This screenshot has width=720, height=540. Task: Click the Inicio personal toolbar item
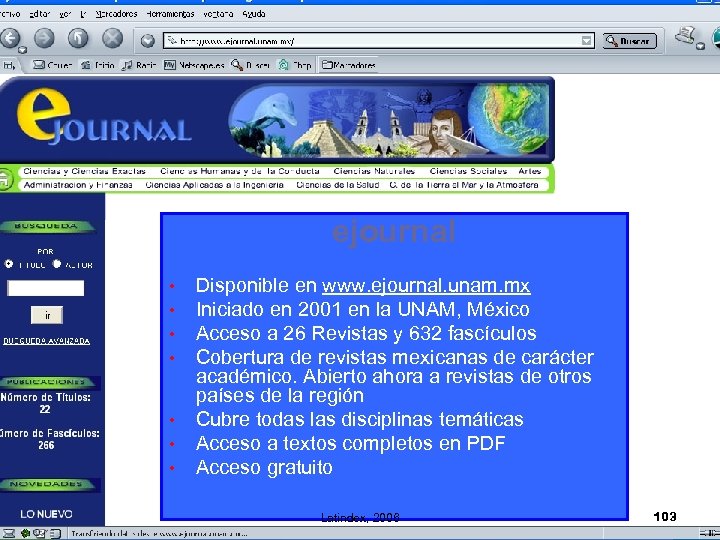point(97,65)
